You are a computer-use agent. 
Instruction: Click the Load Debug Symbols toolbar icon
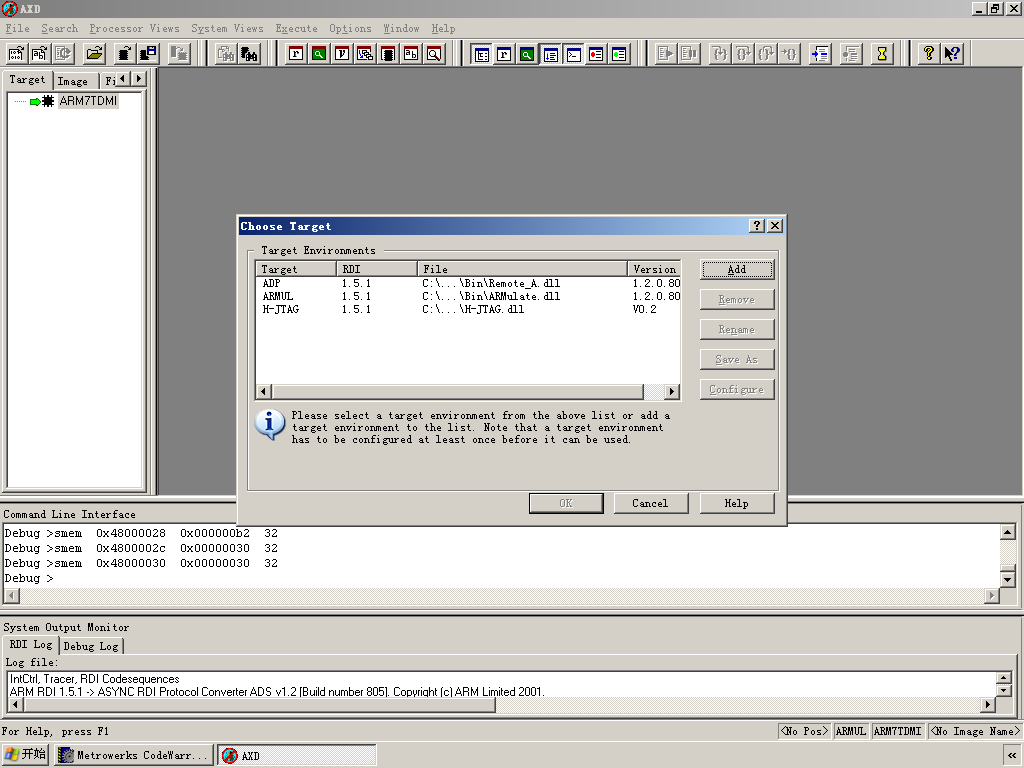pos(40,54)
